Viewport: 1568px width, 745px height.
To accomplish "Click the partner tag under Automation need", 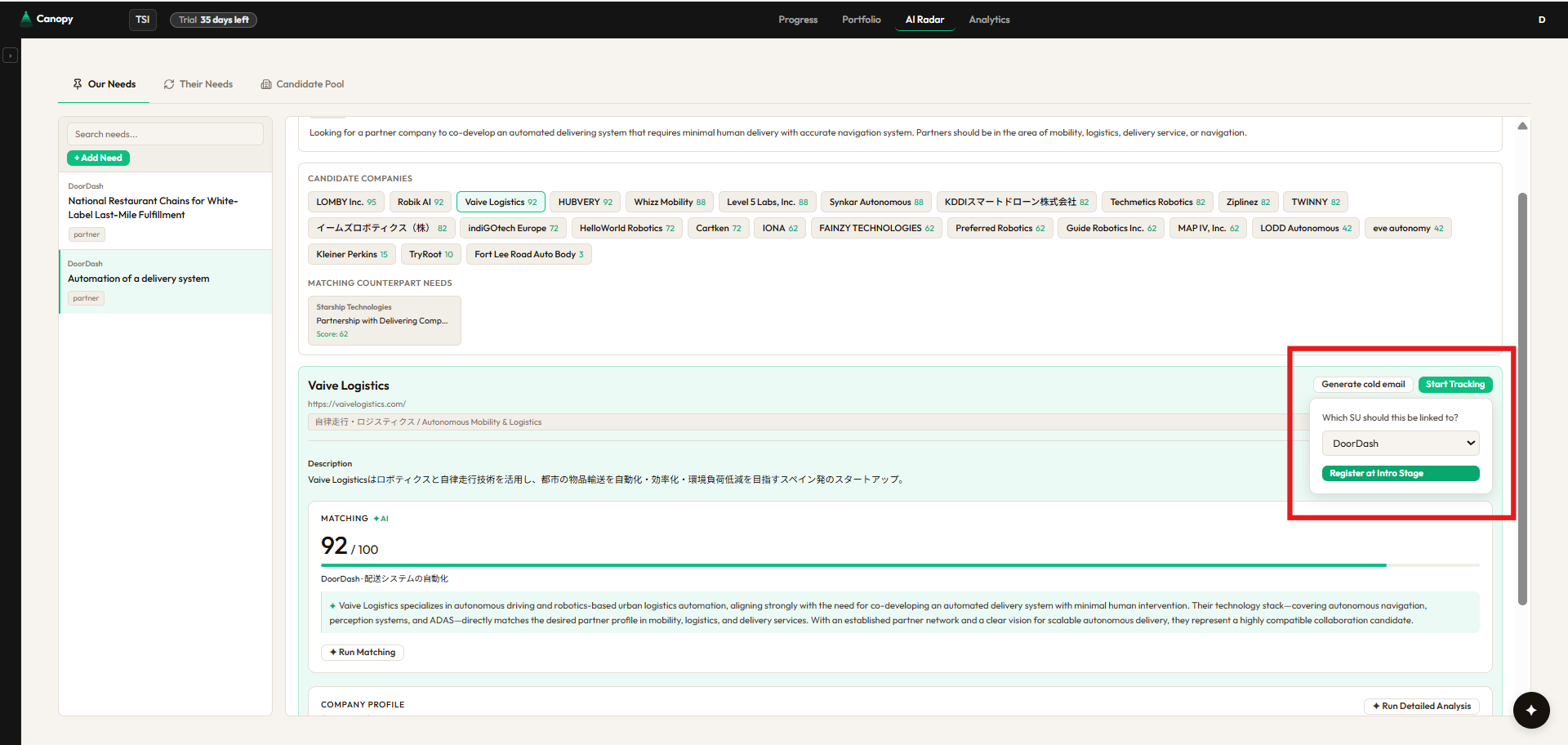I will tap(86, 298).
